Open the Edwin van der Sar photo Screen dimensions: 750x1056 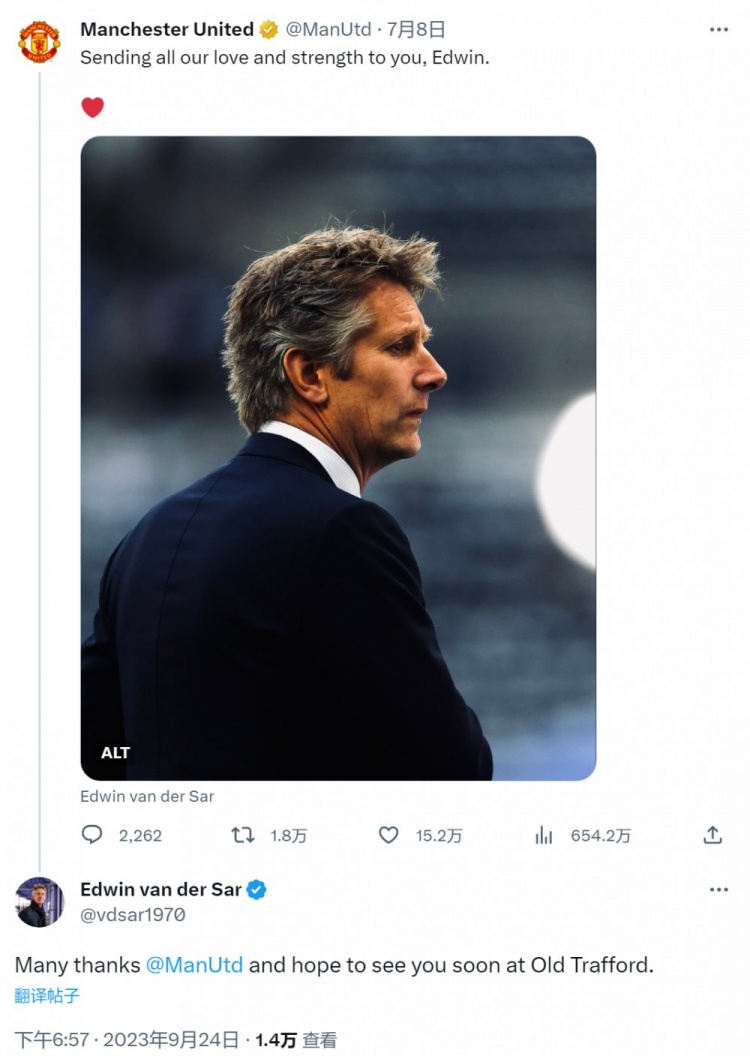click(338, 458)
